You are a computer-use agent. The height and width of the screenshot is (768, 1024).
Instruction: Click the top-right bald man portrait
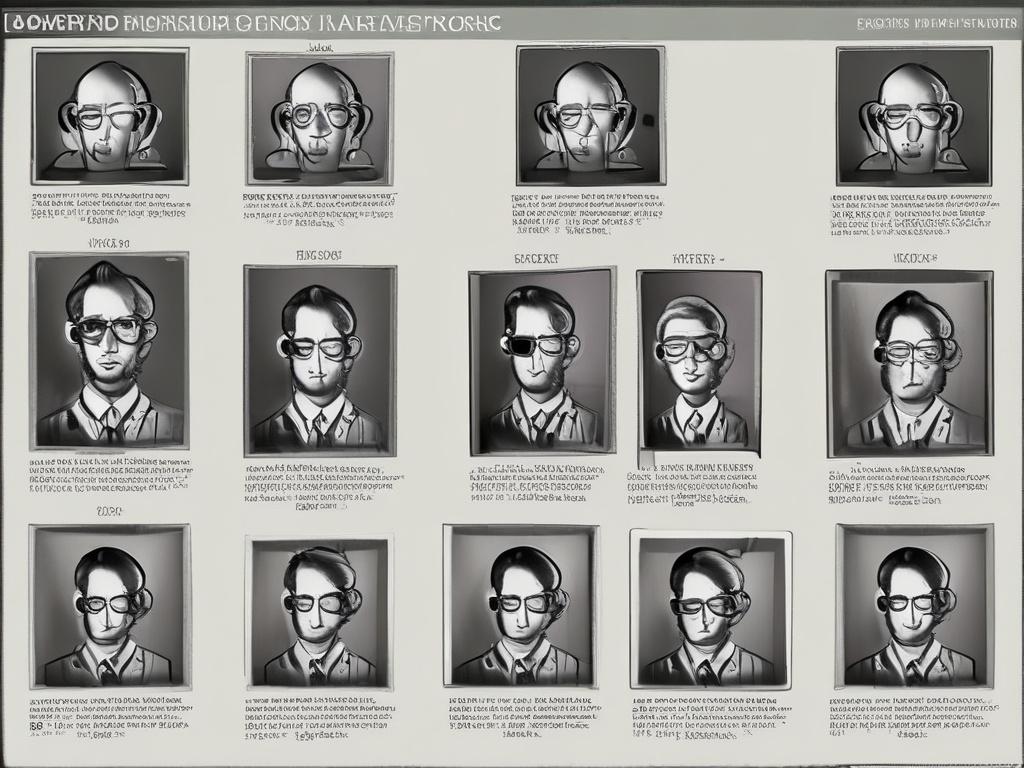pos(913,115)
